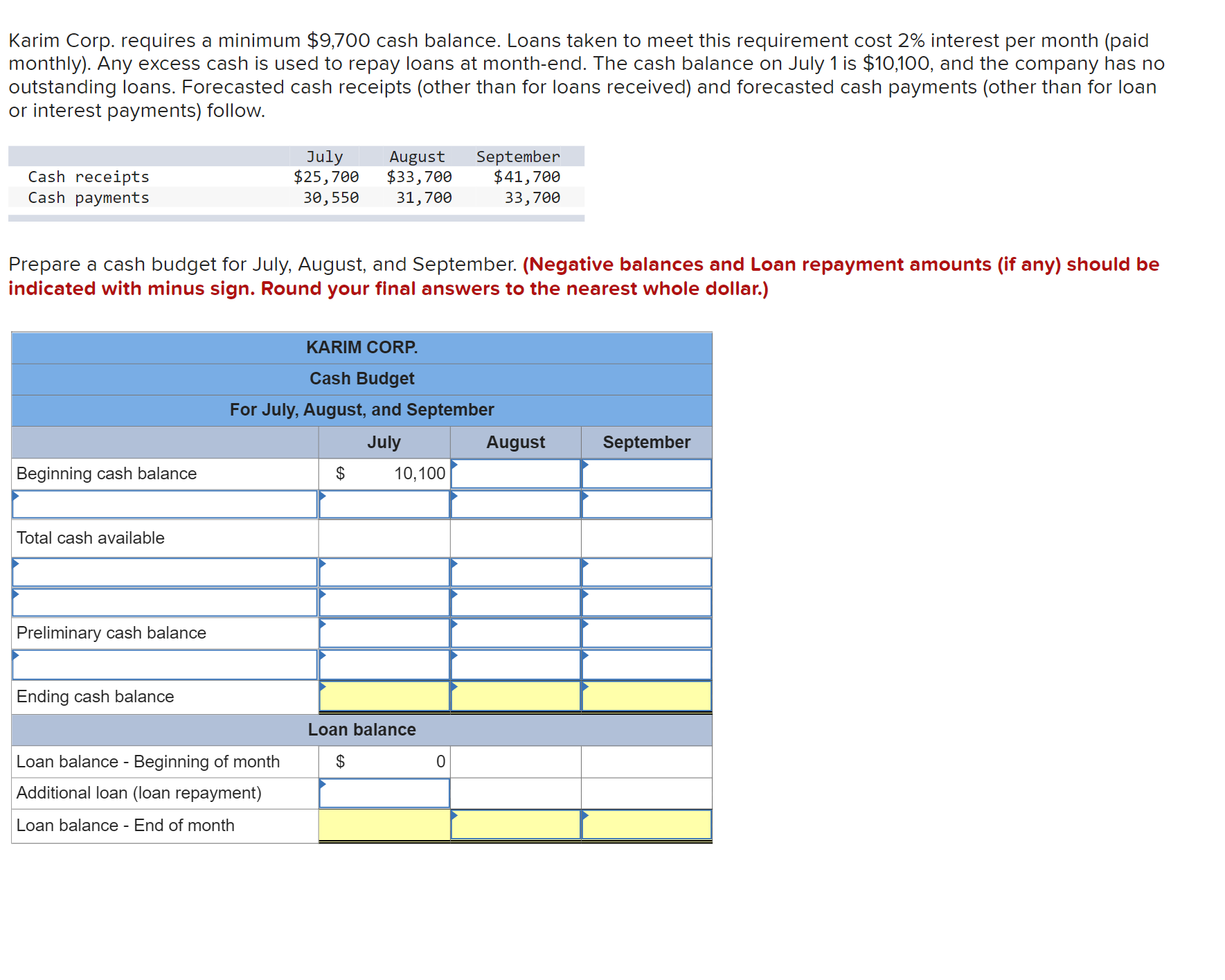Select the yellow July Loan balance End of month cell

[x=384, y=825]
